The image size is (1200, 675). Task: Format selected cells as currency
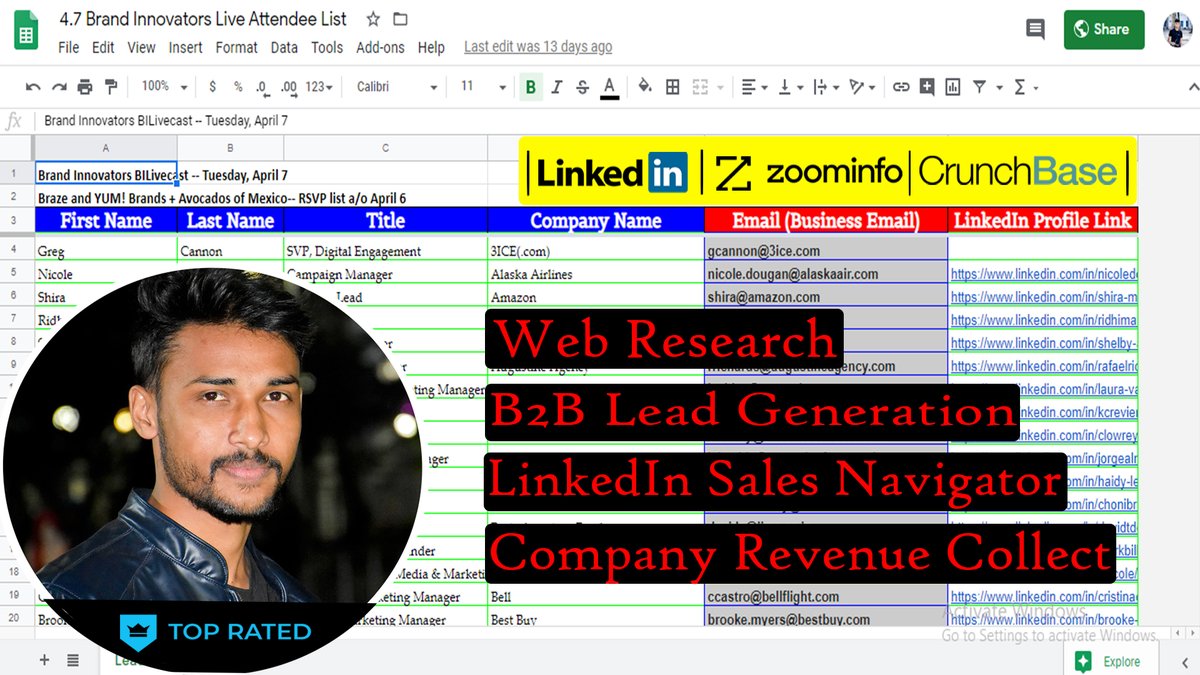[212, 87]
